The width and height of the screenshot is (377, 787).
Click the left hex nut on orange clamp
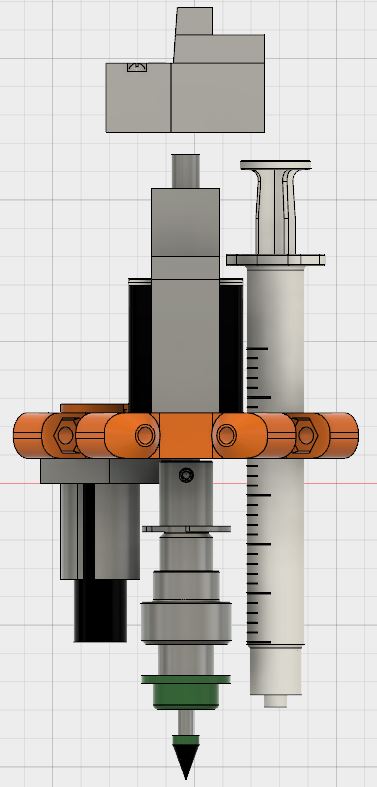click(x=65, y=435)
